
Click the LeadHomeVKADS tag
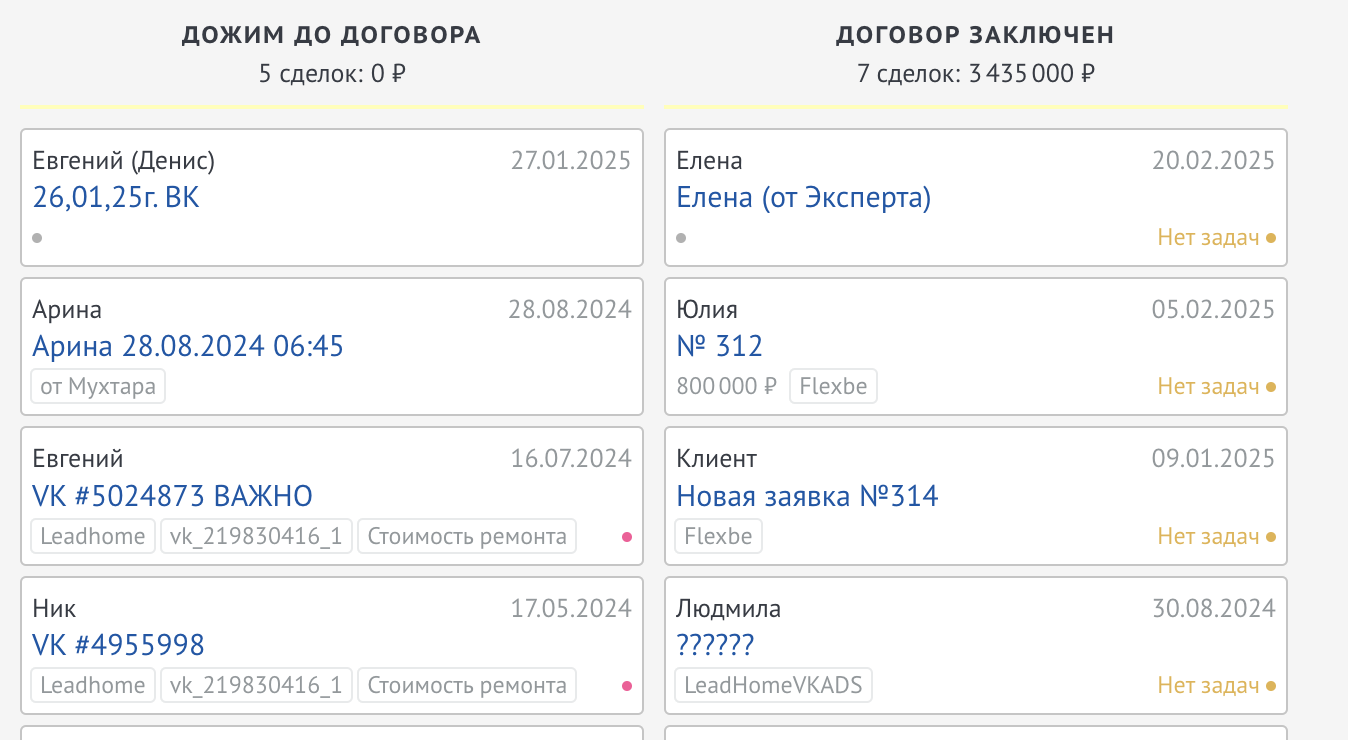(x=773, y=685)
